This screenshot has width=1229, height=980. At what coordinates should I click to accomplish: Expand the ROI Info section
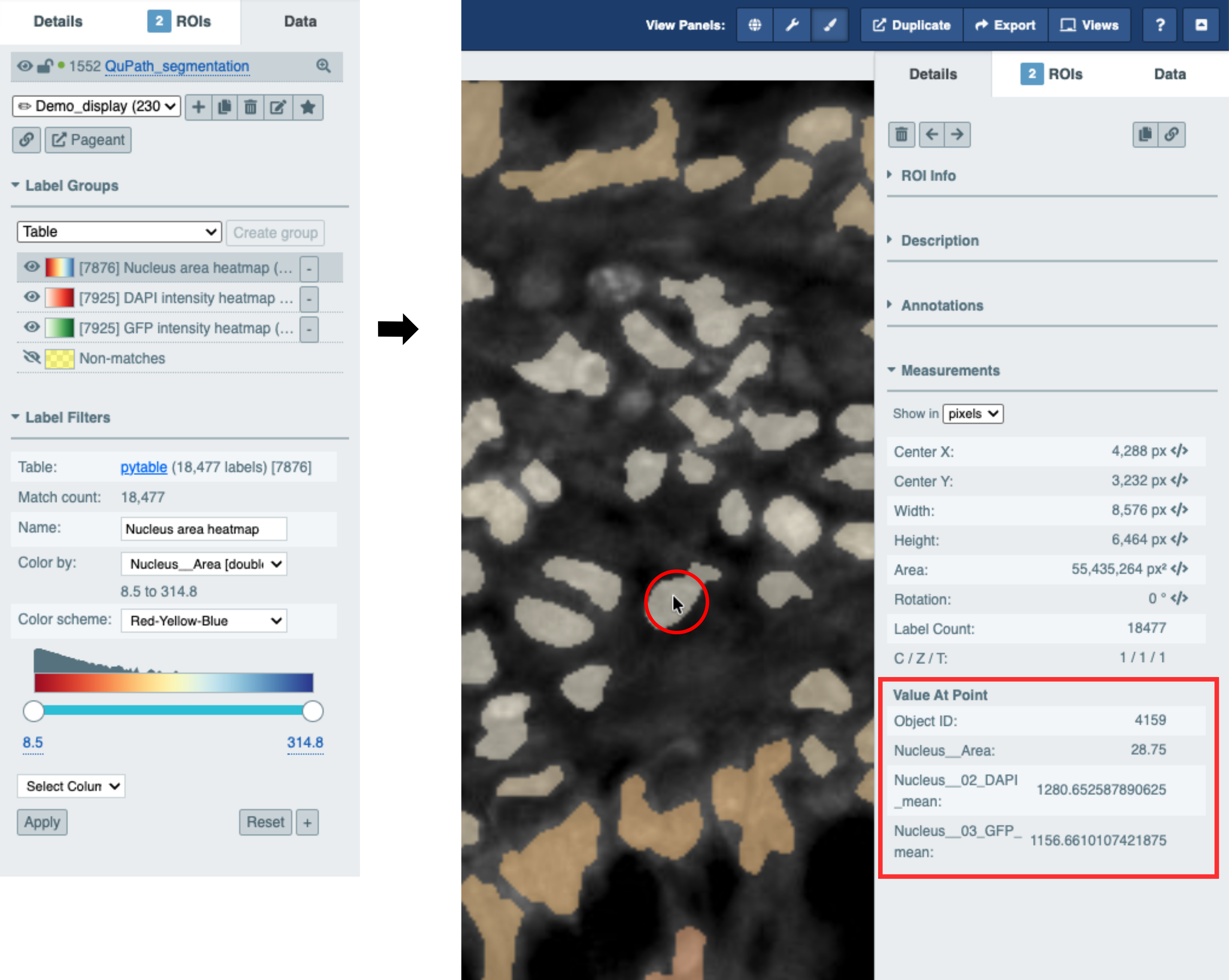coord(928,175)
